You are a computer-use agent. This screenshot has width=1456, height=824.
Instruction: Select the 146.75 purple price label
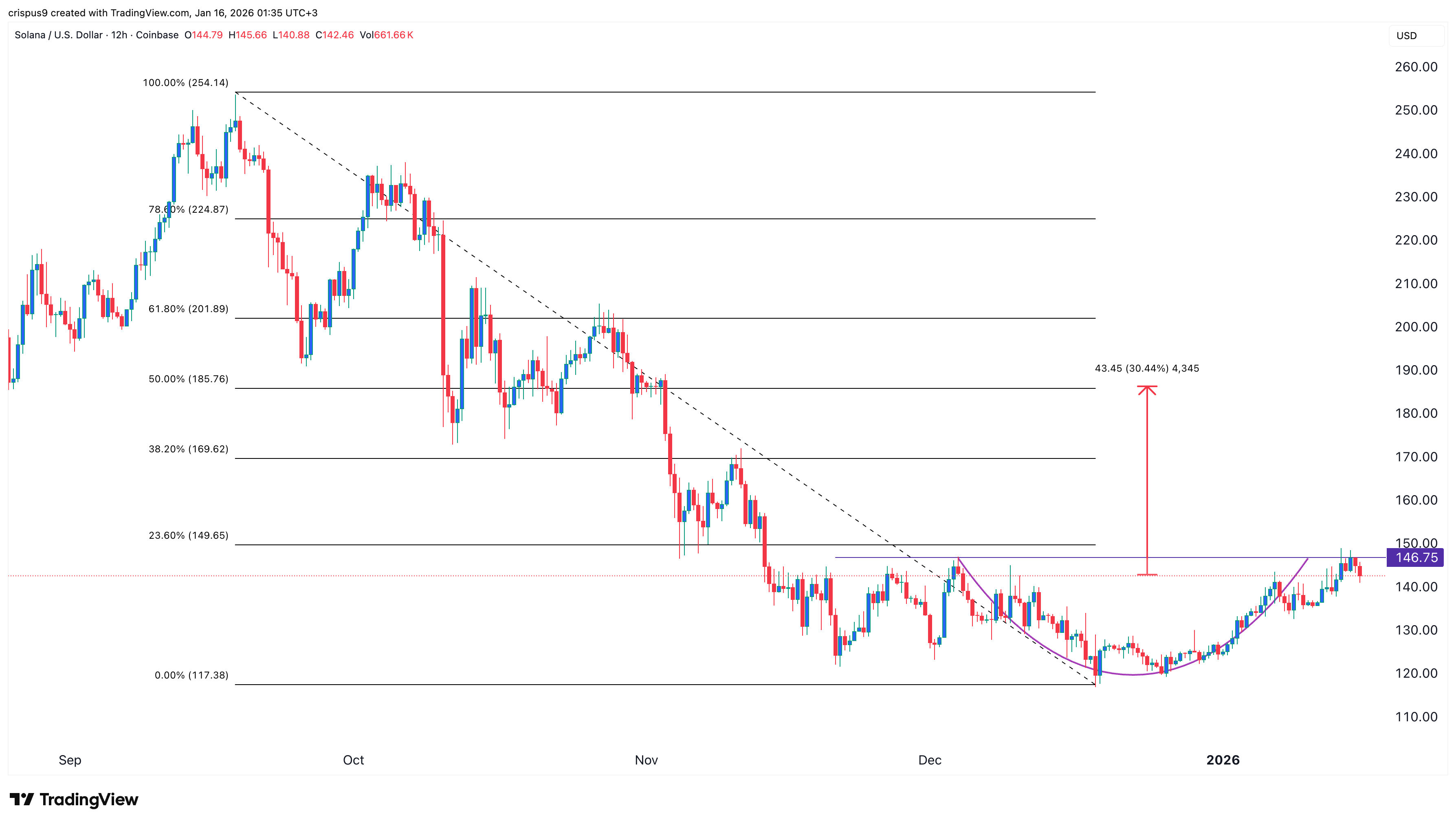[1415, 557]
